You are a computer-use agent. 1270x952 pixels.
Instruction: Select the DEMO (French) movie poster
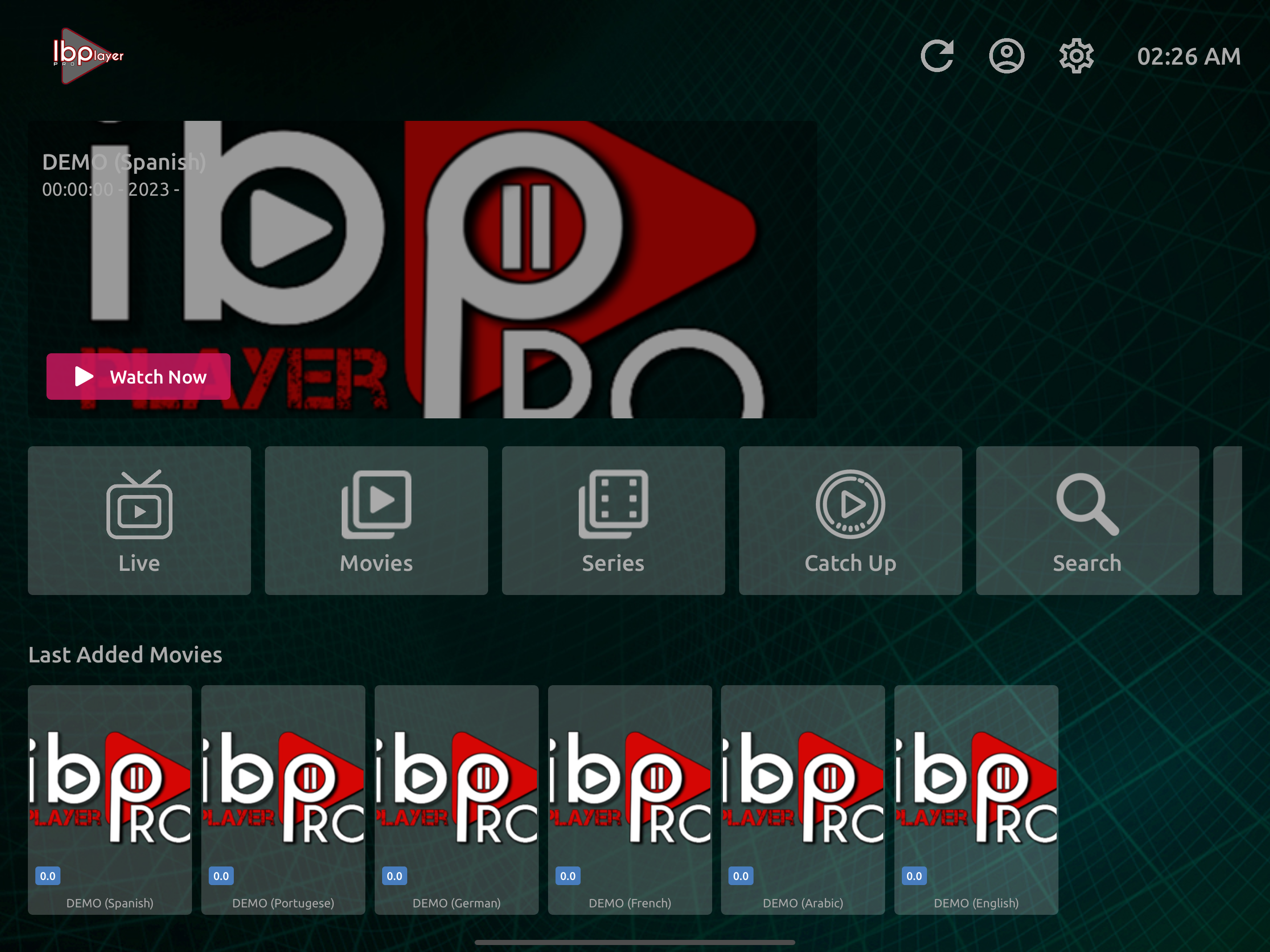[630, 799]
